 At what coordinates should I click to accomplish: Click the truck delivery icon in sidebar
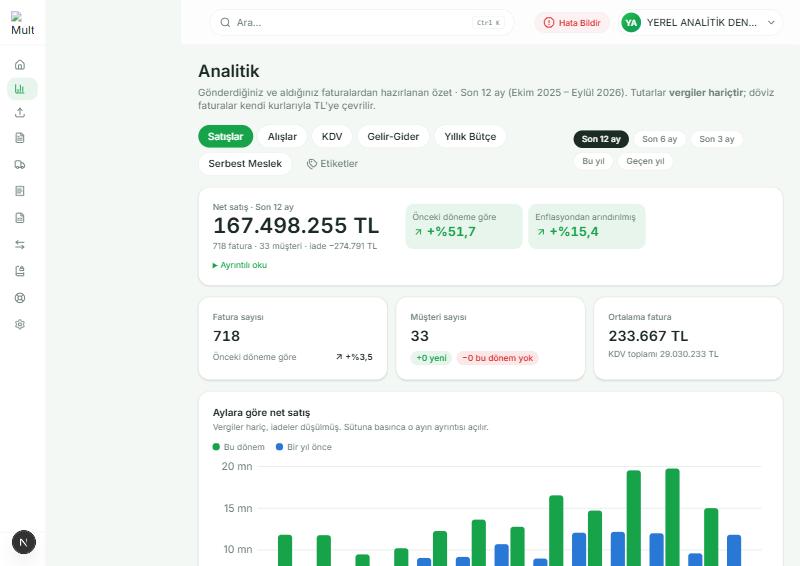click(20, 164)
